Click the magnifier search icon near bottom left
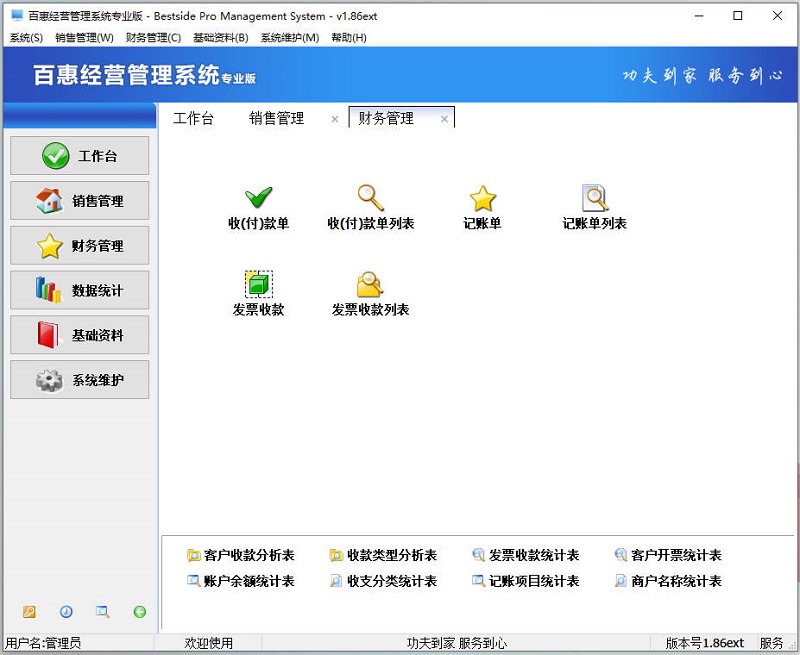 pyautogui.click(x=101, y=612)
